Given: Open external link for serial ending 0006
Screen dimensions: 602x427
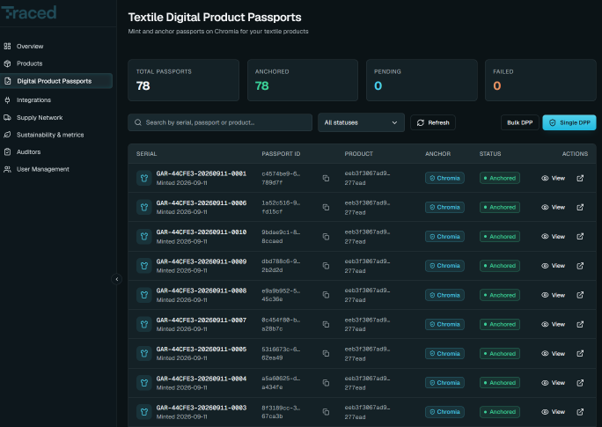Looking at the screenshot, I should 580,207.
